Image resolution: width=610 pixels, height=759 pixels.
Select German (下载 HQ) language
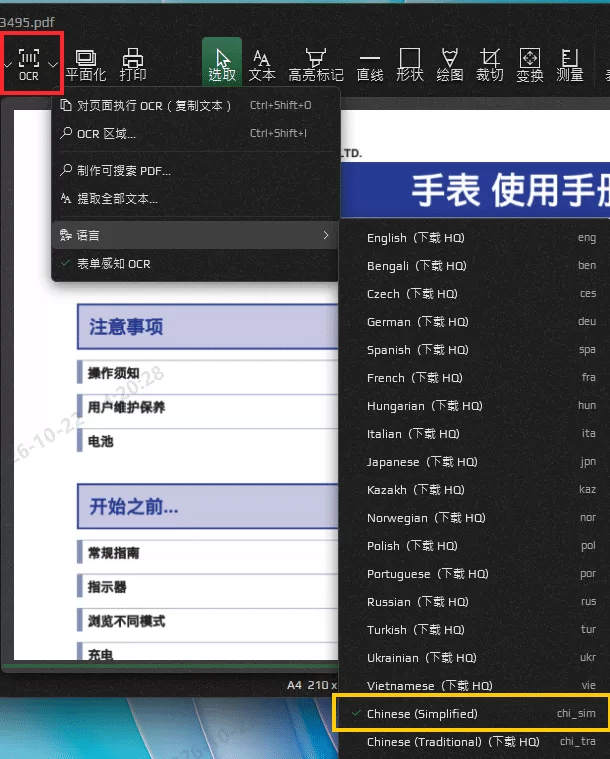[474, 322]
